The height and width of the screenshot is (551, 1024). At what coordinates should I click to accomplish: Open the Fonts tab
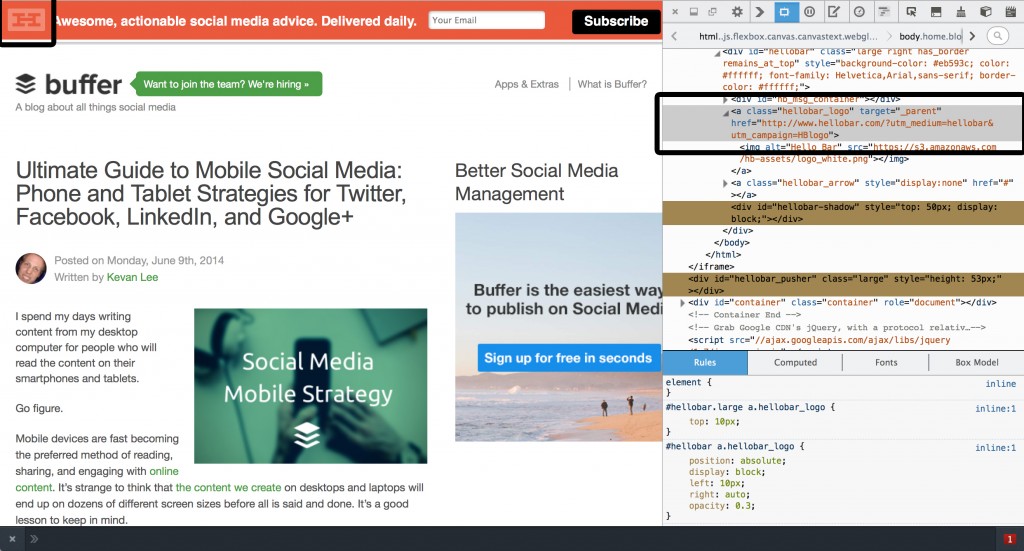(x=886, y=362)
